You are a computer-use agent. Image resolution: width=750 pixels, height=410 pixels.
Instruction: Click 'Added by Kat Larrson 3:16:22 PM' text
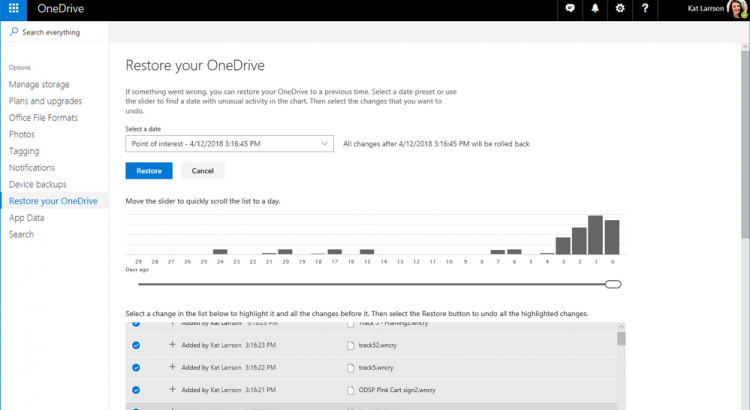coord(229,367)
